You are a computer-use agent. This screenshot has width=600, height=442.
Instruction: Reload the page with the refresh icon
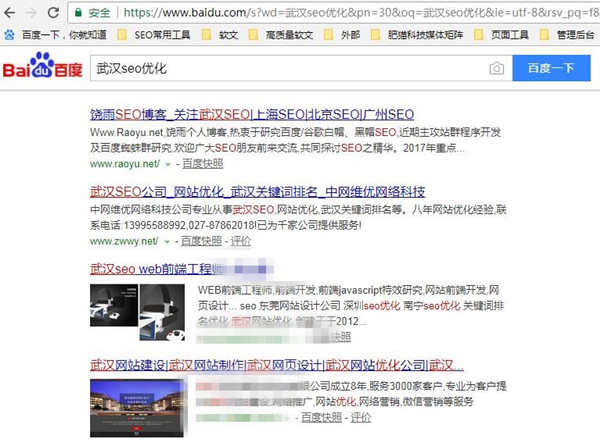tap(53, 13)
